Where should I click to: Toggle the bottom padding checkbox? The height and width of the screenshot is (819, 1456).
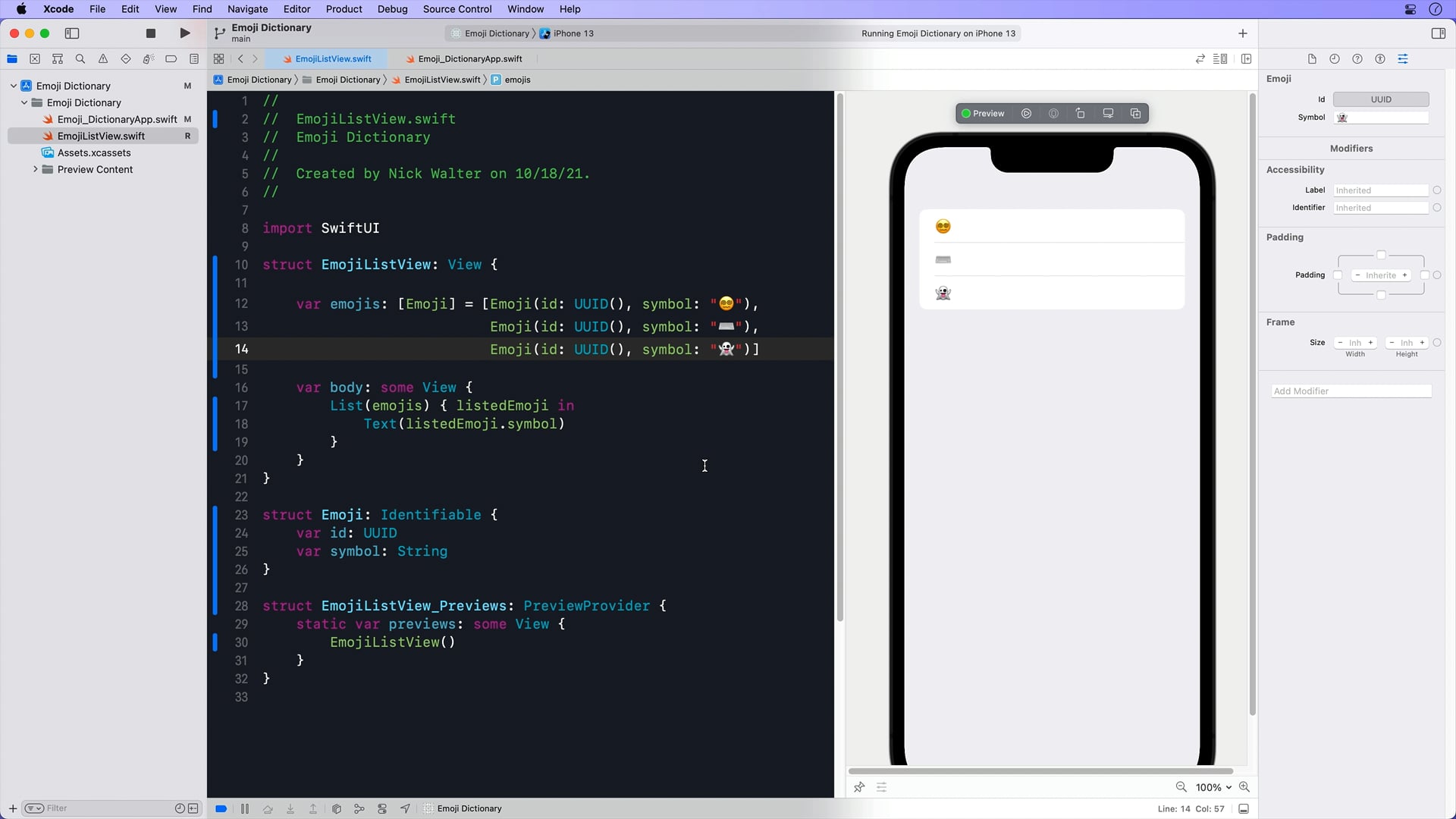1381,295
